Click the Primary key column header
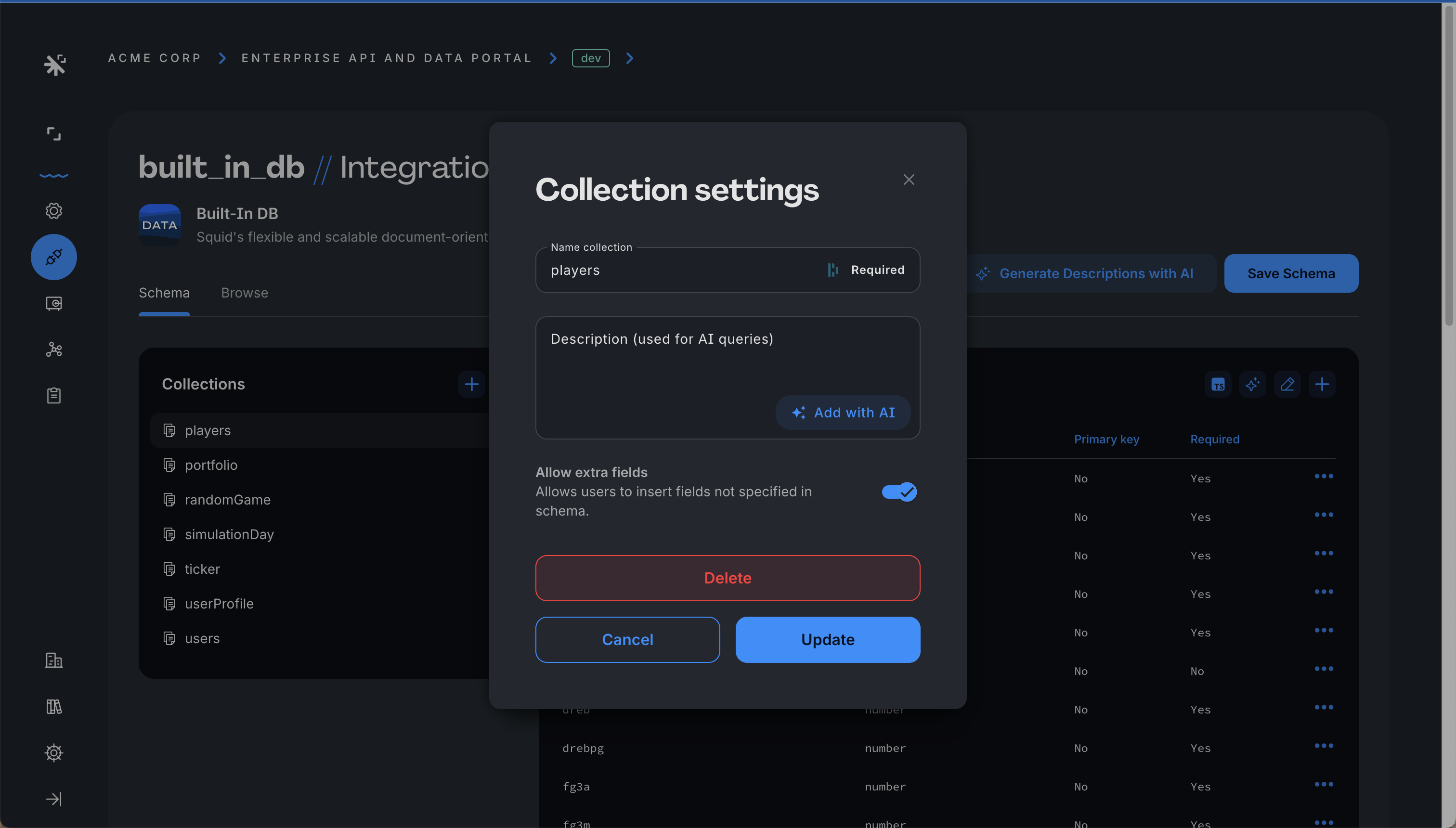Image resolution: width=1456 pixels, height=828 pixels. coord(1106,439)
